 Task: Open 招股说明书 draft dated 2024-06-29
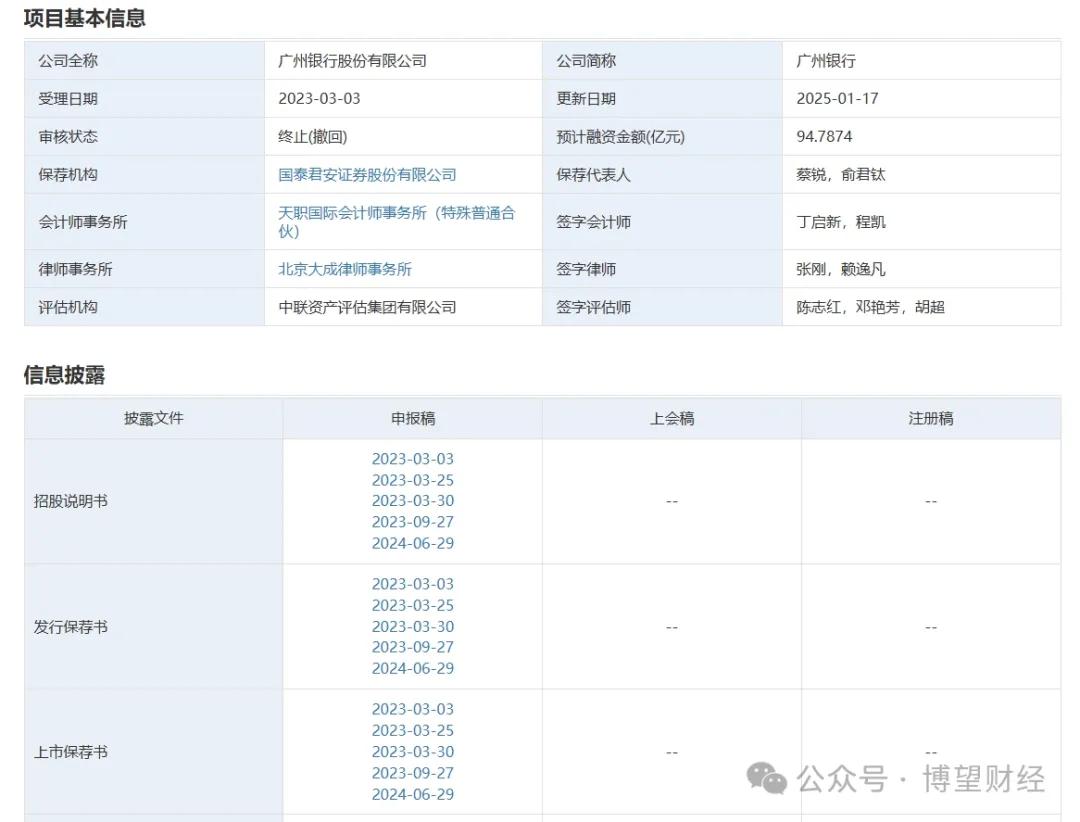[413, 544]
